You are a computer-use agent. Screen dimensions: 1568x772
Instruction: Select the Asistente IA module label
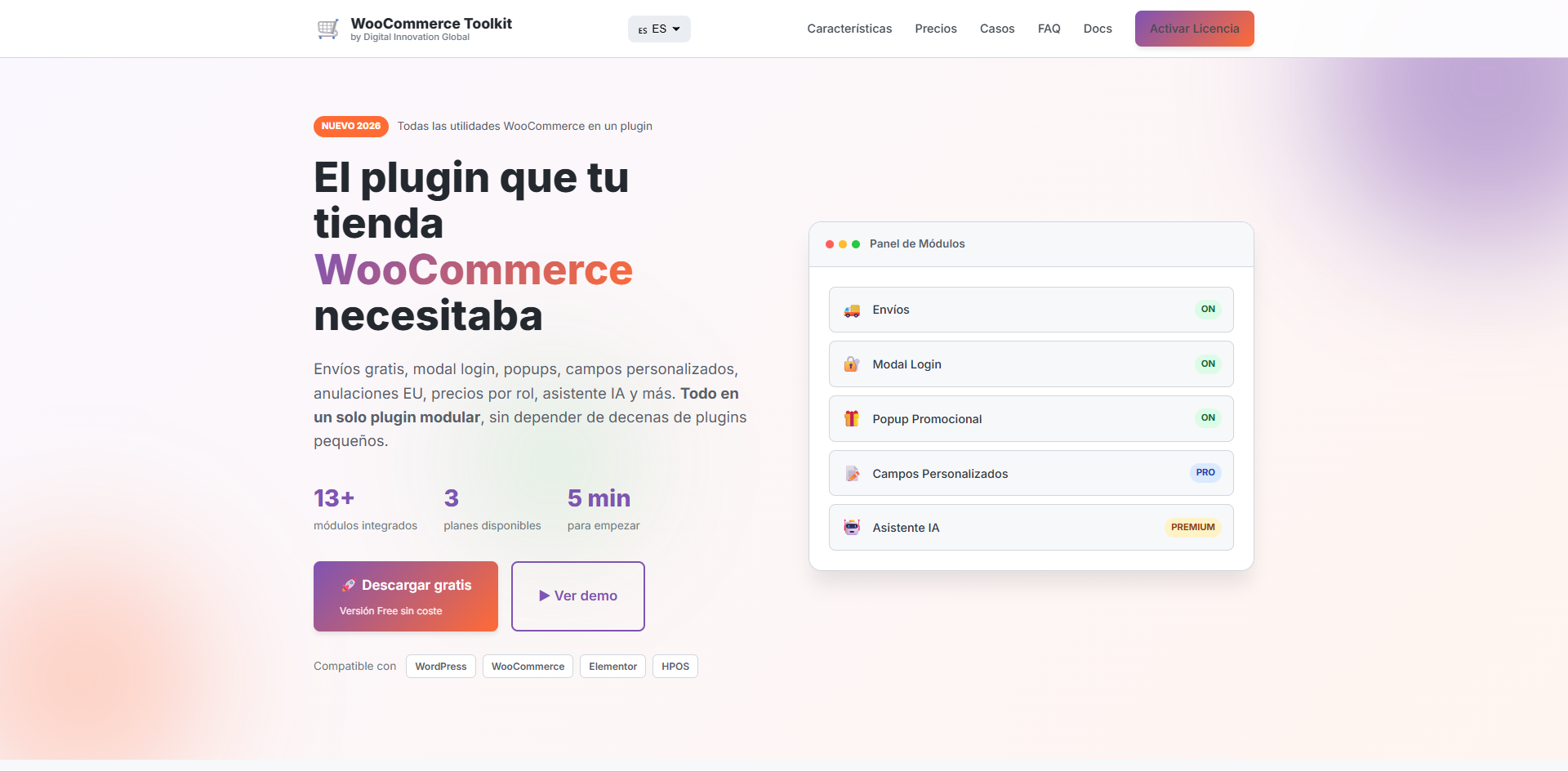[x=906, y=528]
